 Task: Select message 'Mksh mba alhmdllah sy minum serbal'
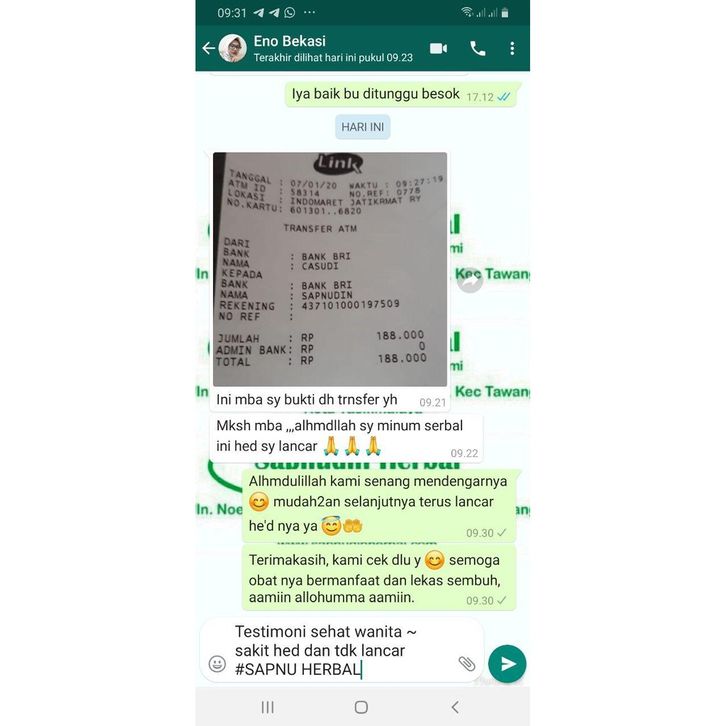[x=346, y=437]
